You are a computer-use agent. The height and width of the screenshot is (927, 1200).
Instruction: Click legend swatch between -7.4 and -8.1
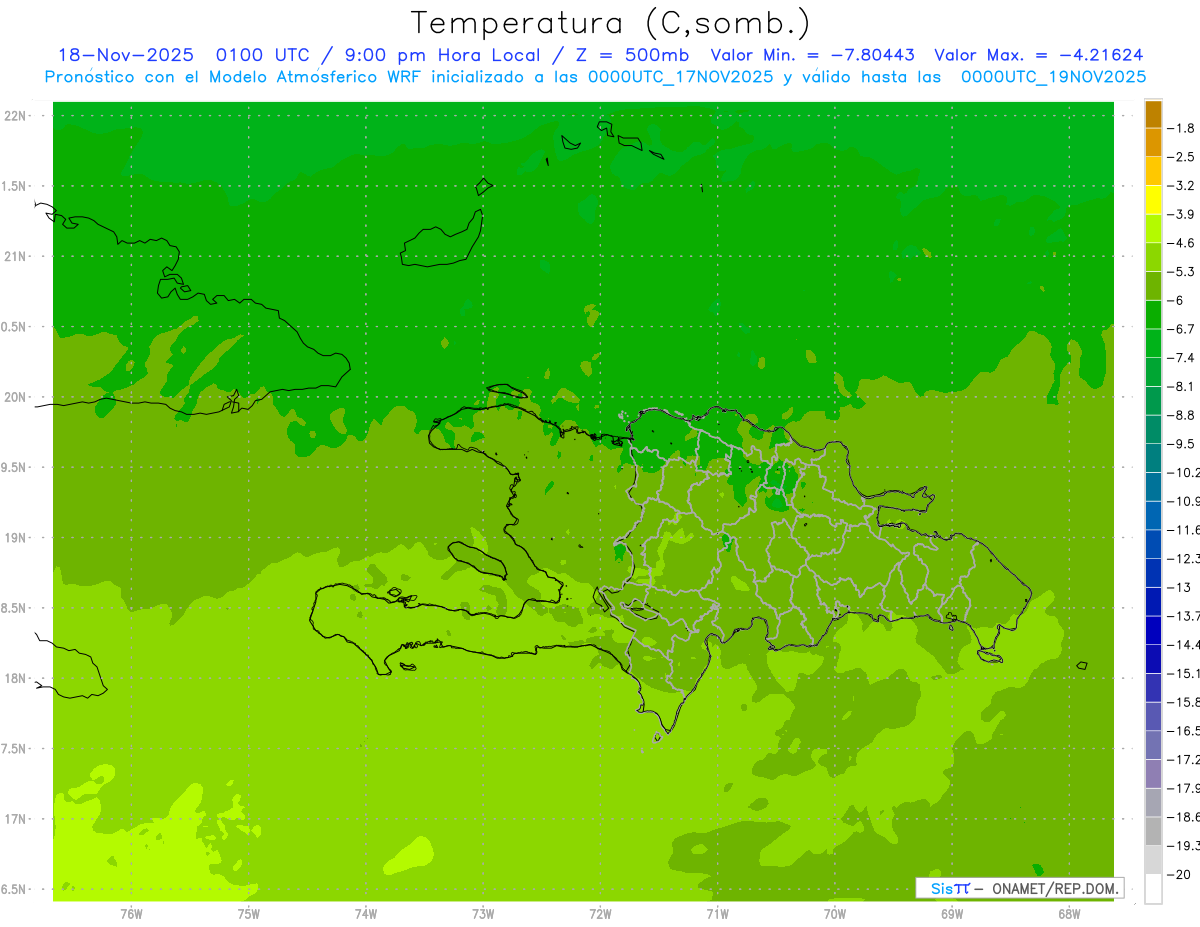[x=1153, y=372]
